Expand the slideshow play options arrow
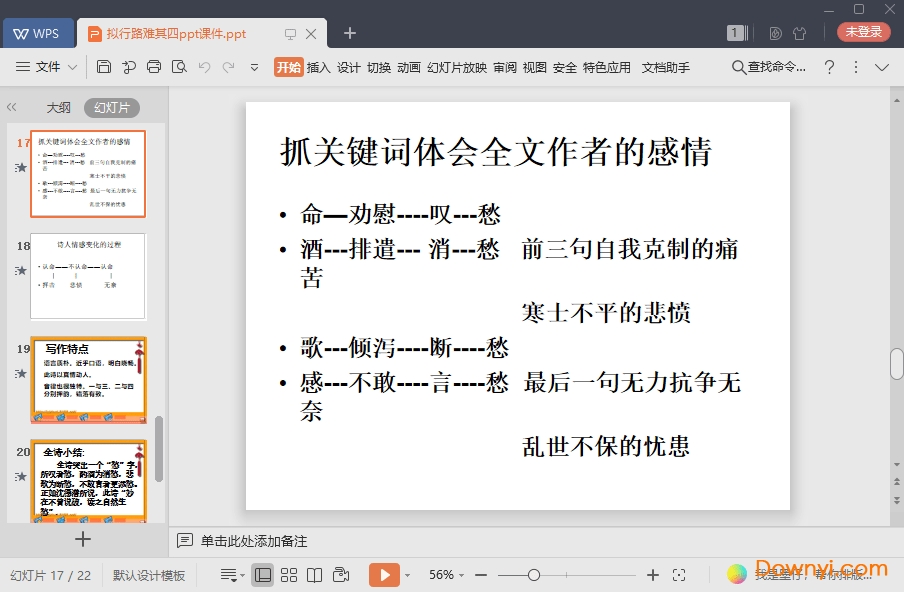904x592 pixels. point(407,574)
